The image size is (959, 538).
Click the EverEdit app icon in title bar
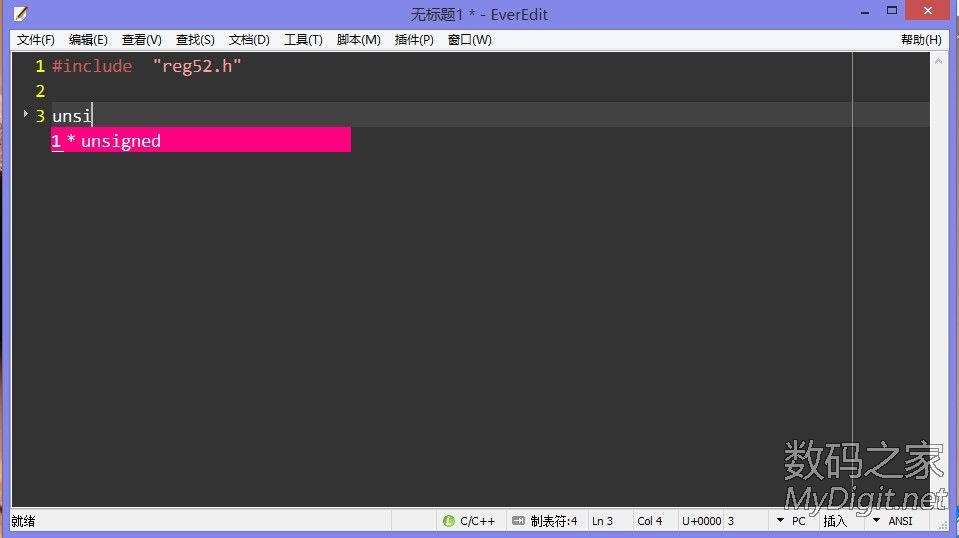click(x=19, y=14)
